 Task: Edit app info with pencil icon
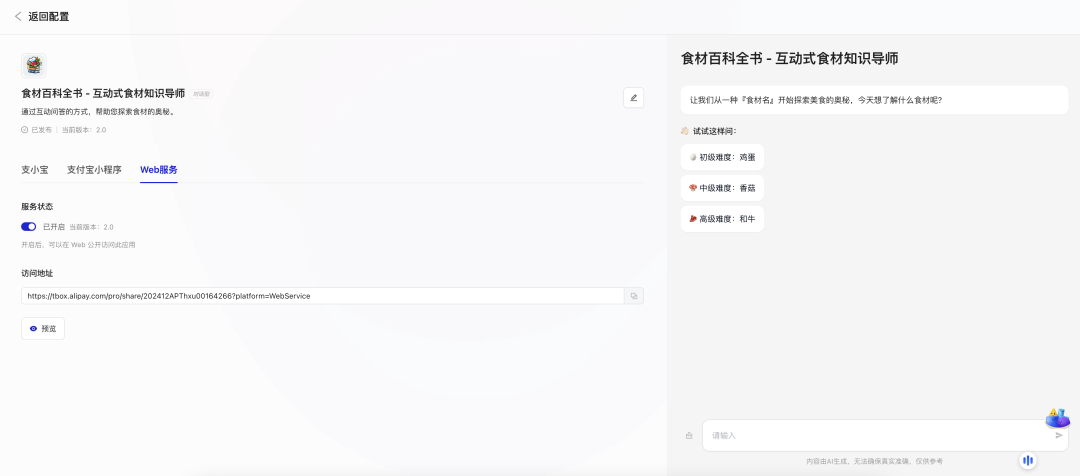click(633, 98)
